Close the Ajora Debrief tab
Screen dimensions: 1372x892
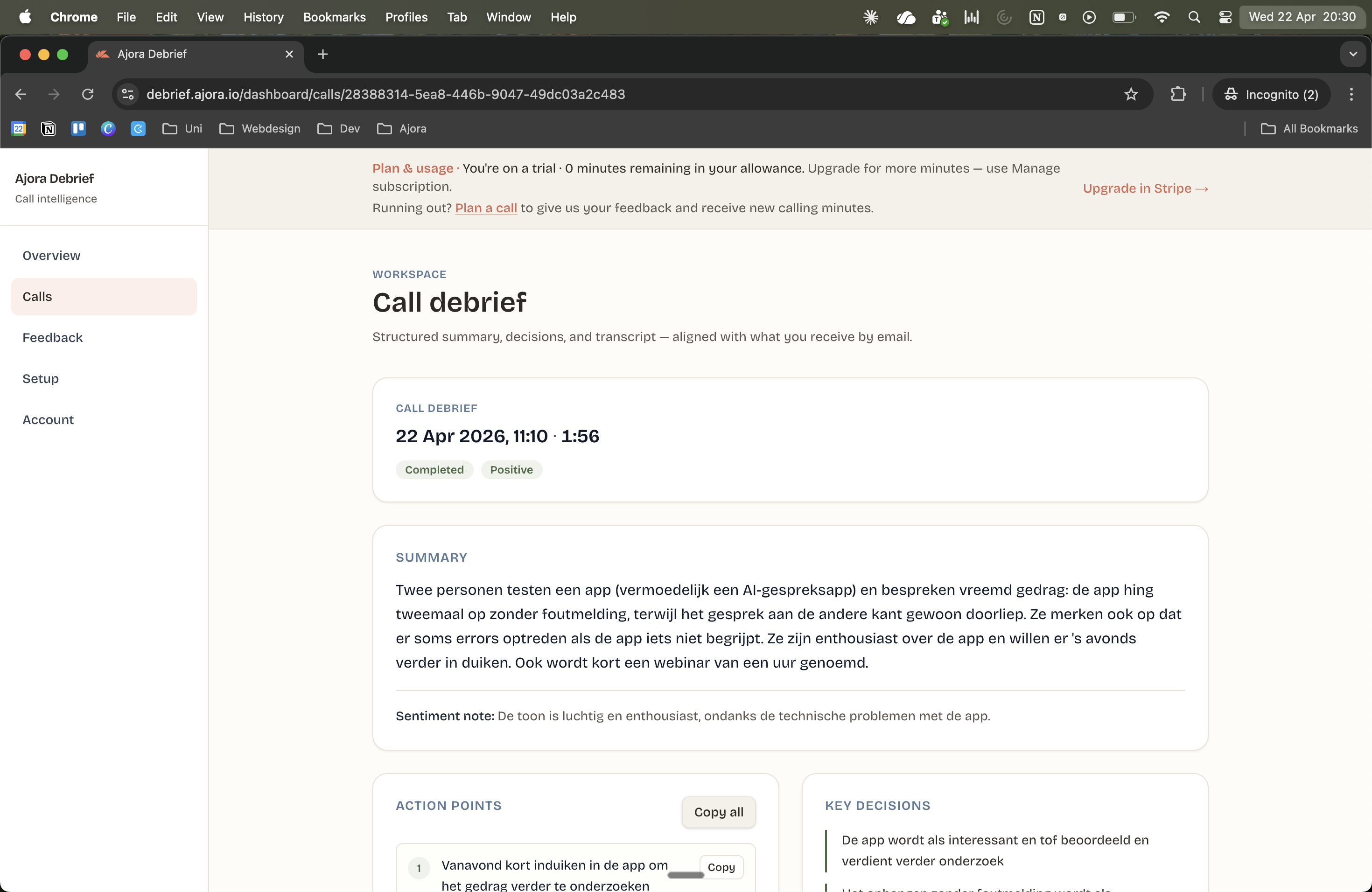point(289,54)
